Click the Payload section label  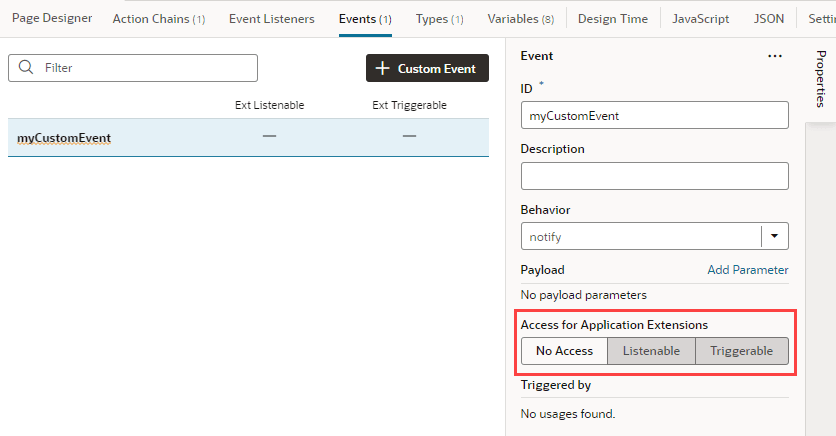542,270
